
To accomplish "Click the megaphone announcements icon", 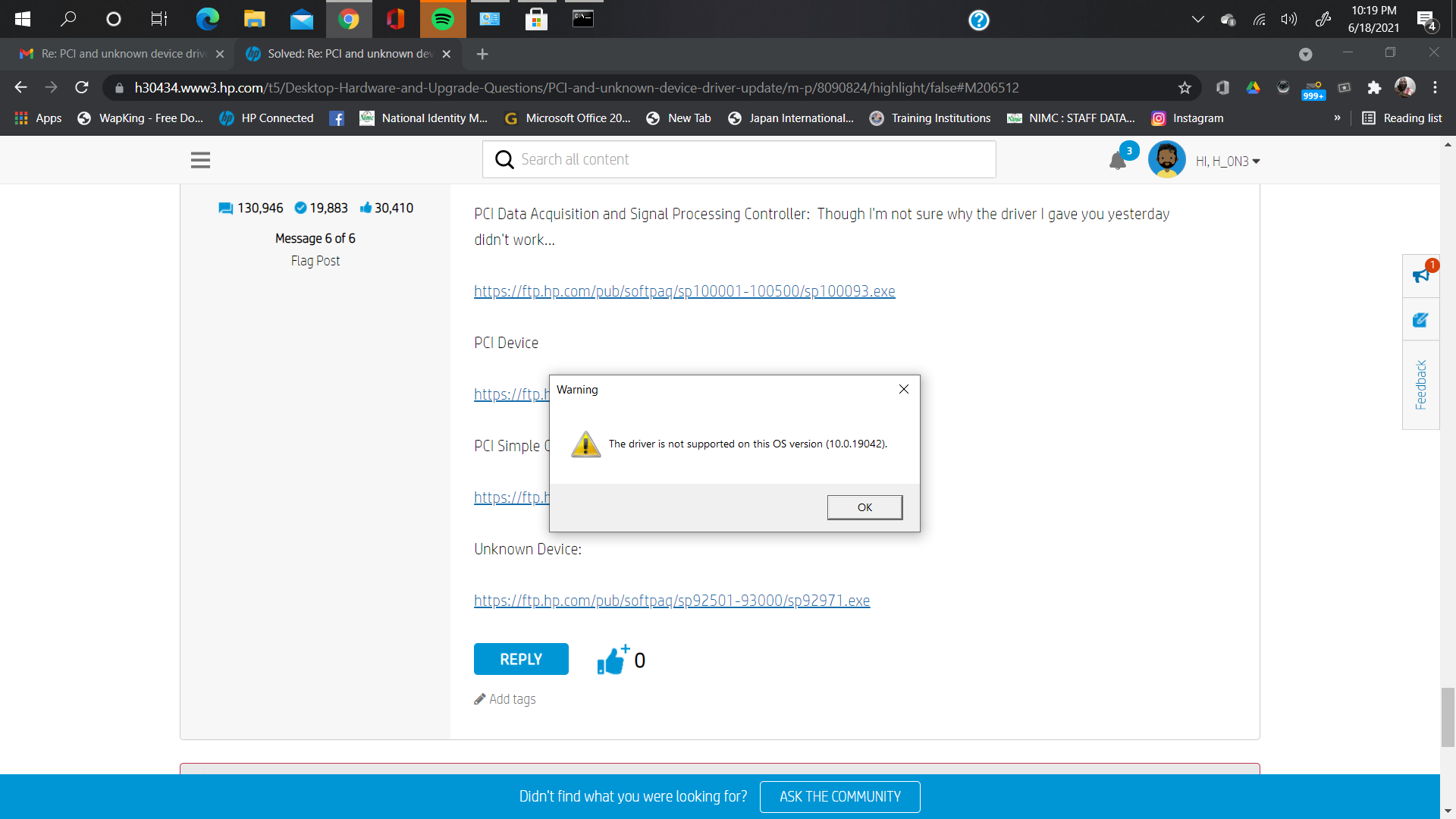I will pos(1420,275).
